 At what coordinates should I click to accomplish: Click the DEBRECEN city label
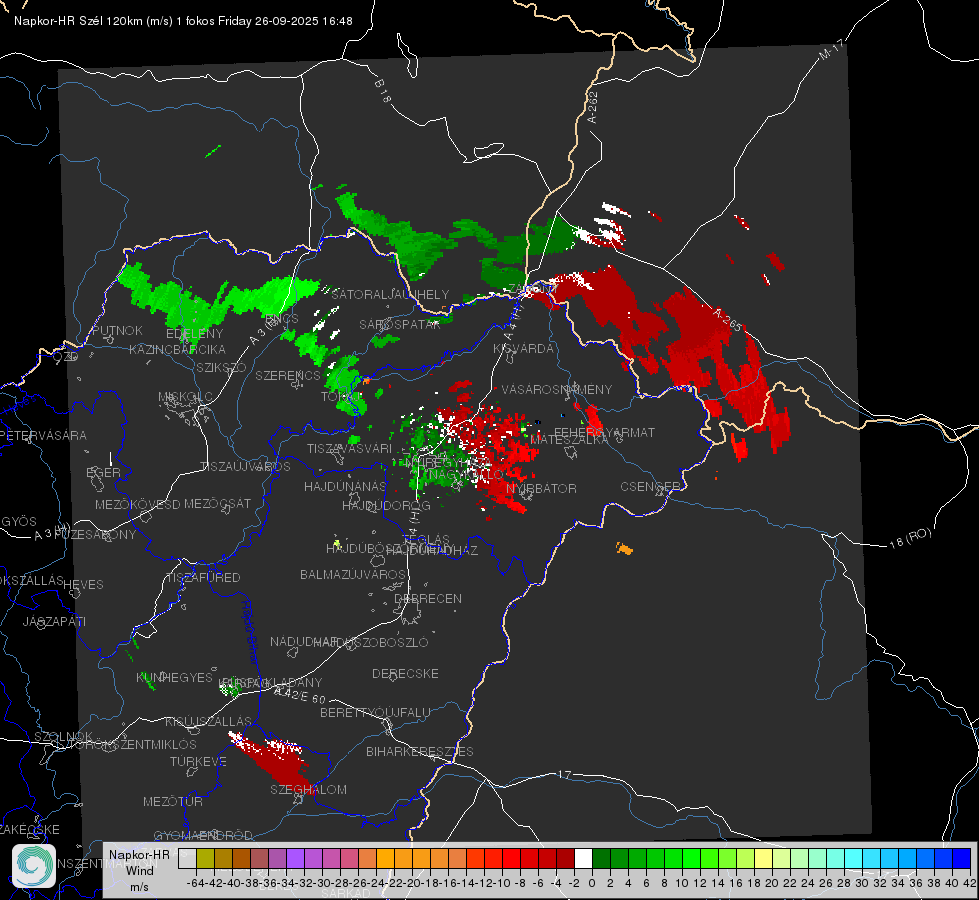(x=428, y=598)
